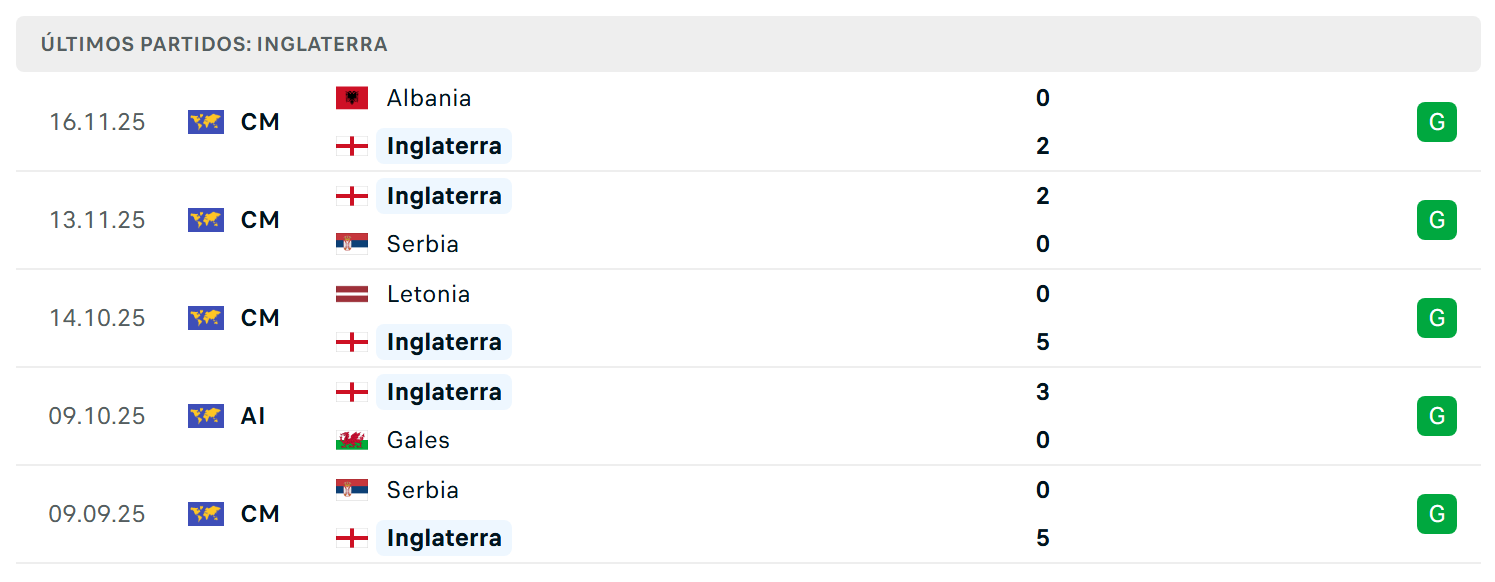Click the Albania flag icon

[x=352, y=98]
